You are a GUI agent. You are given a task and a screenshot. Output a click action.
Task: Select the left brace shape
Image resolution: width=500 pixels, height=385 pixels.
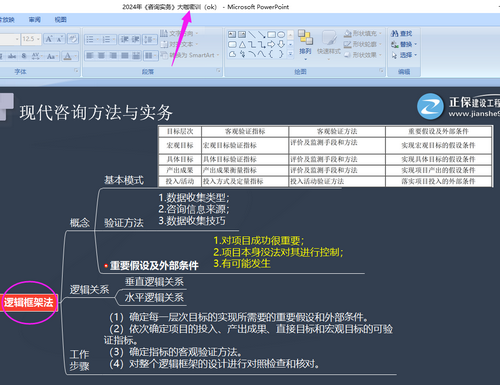click(x=271, y=54)
